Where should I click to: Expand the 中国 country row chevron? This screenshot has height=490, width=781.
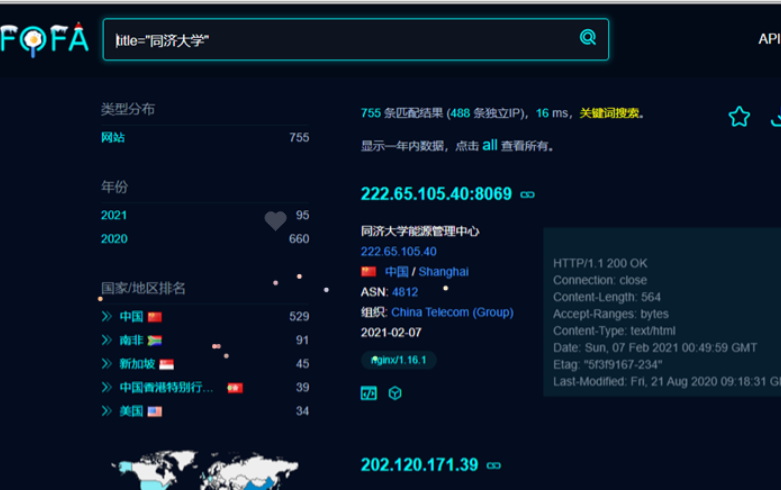coord(107,317)
